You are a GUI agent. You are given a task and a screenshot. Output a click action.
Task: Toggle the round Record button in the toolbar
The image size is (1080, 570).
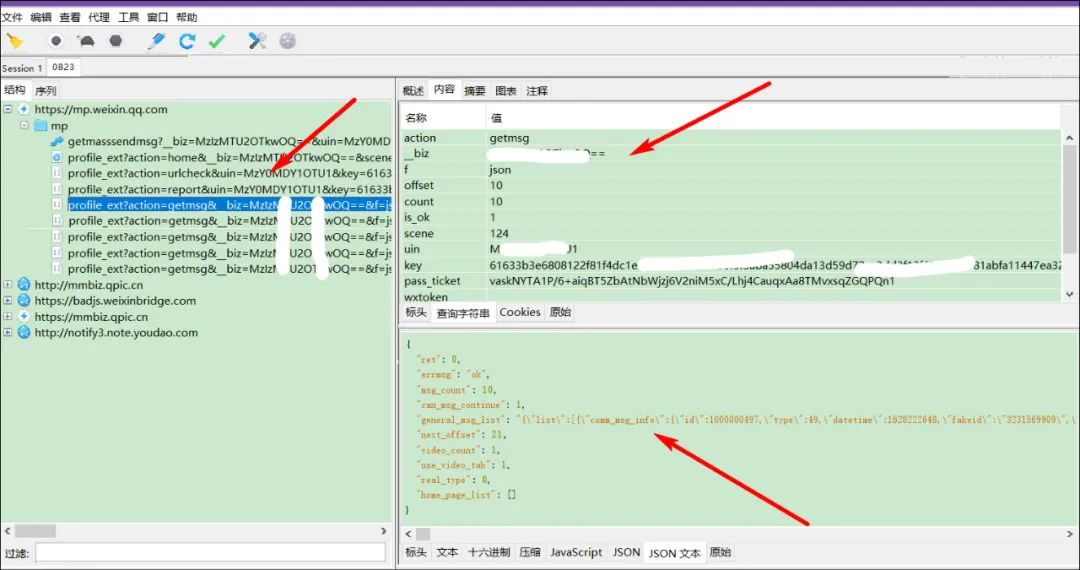[x=56, y=41]
